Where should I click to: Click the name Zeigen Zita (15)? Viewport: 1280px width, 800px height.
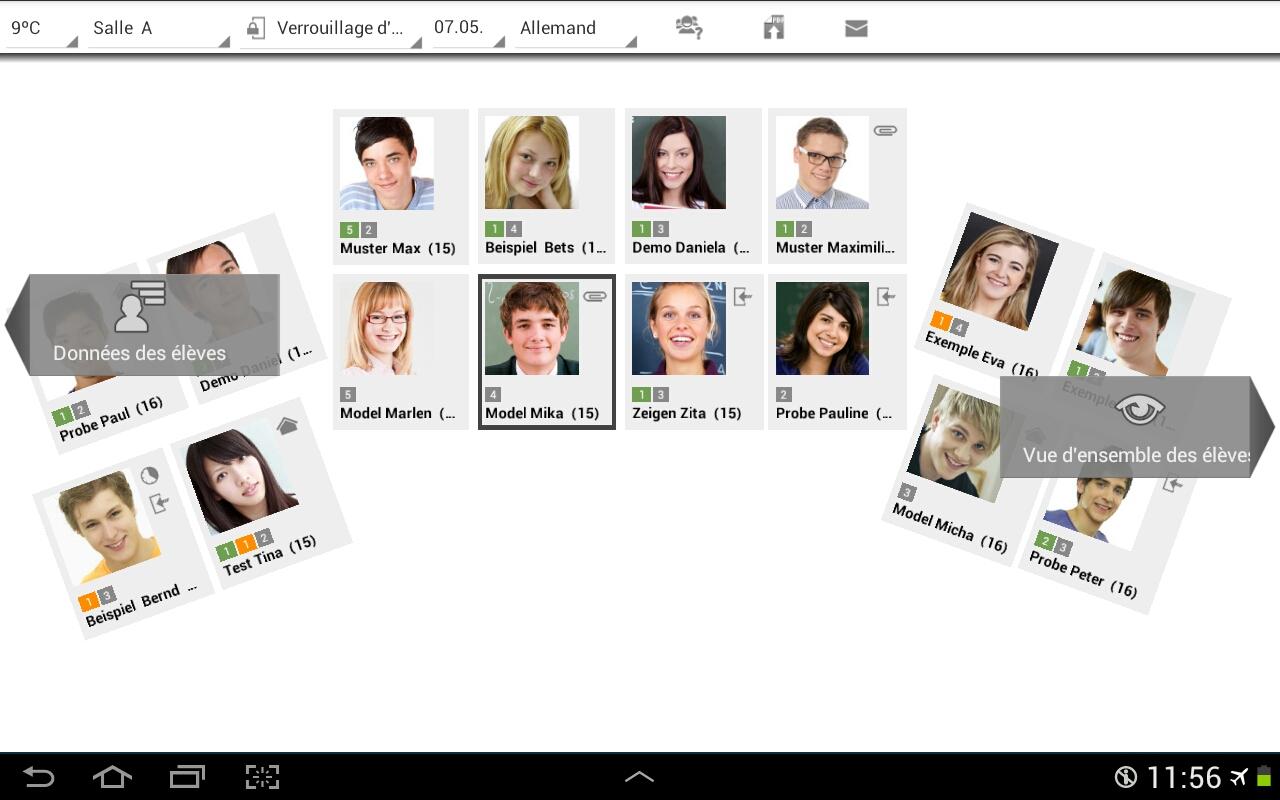687,413
